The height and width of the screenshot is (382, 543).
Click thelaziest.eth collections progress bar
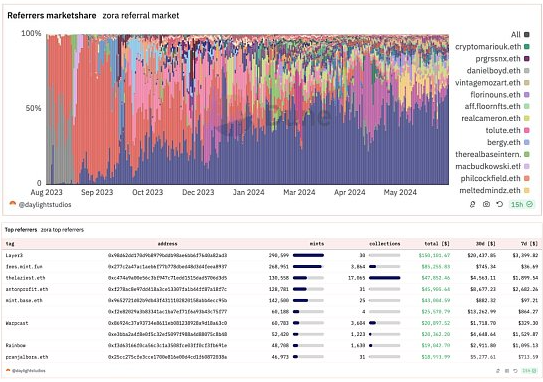(x=384, y=278)
